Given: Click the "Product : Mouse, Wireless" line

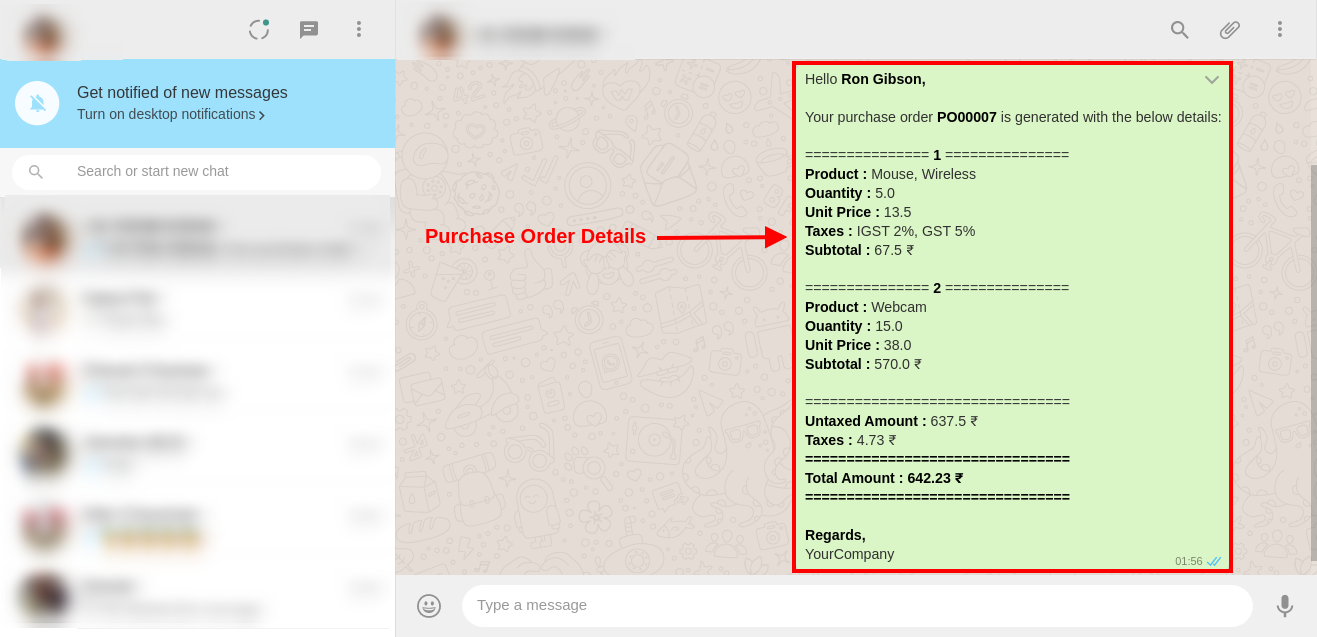Looking at the screenshot, I should pos(890,174).
